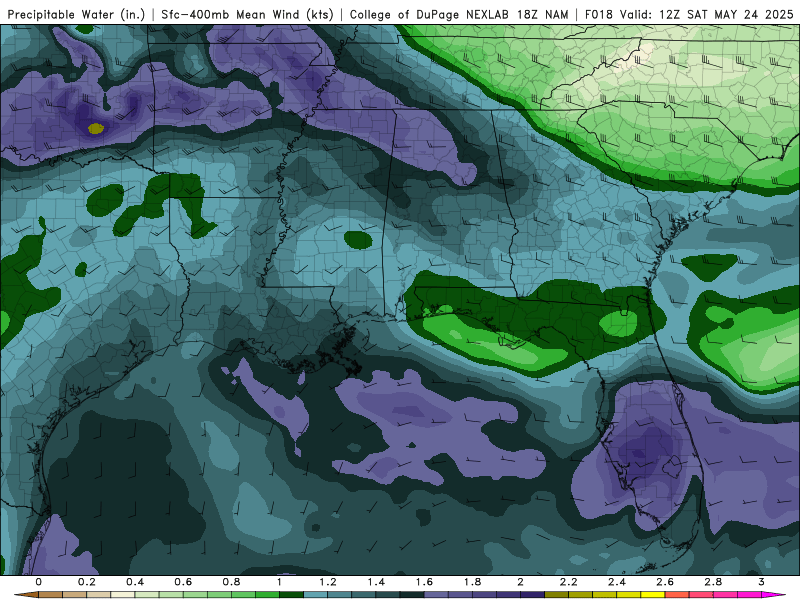Click the '0' value on the color scale
The width and height of the screenshot is (800, 600).
(x=39, y=582)
